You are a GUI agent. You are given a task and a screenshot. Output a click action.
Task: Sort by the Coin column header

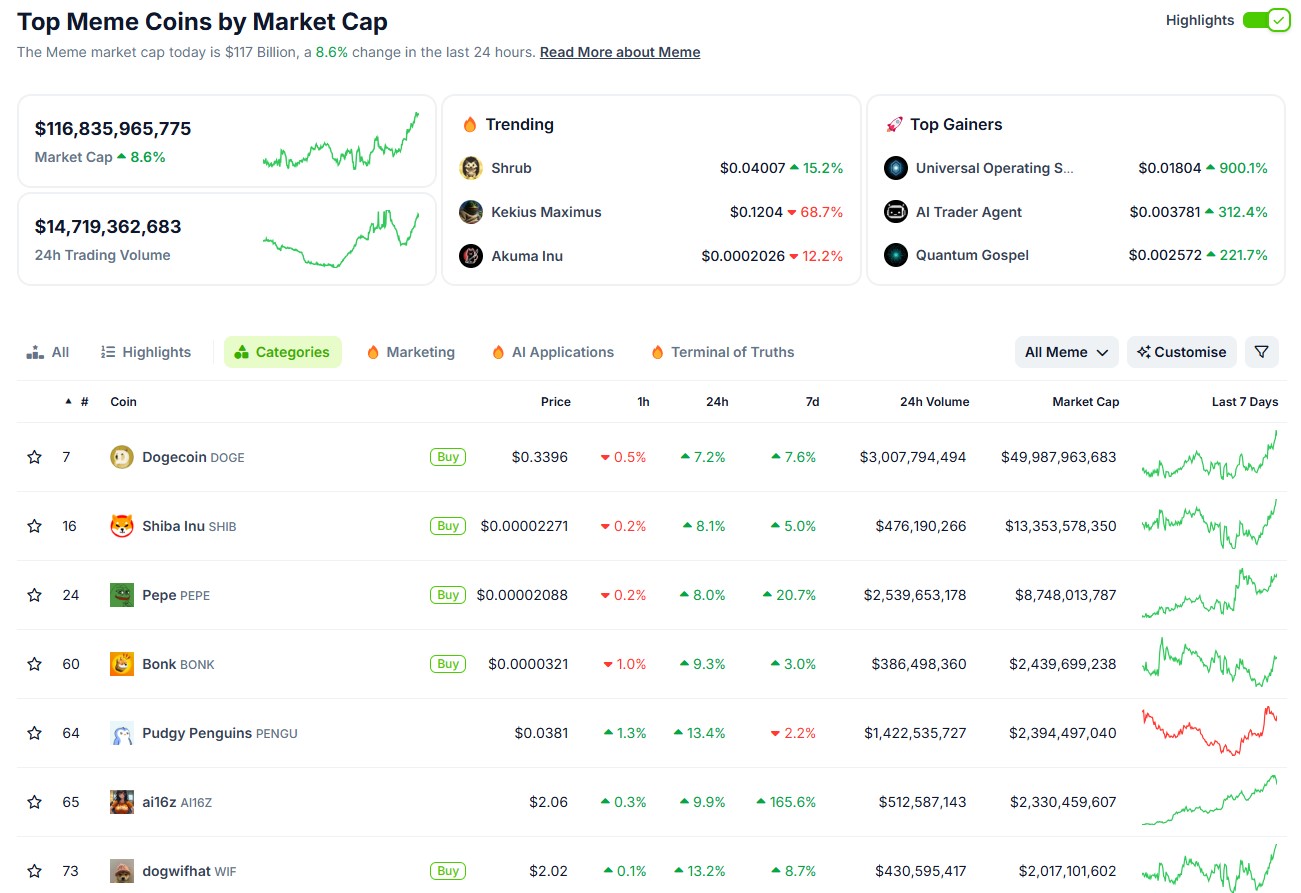(123, 402)
